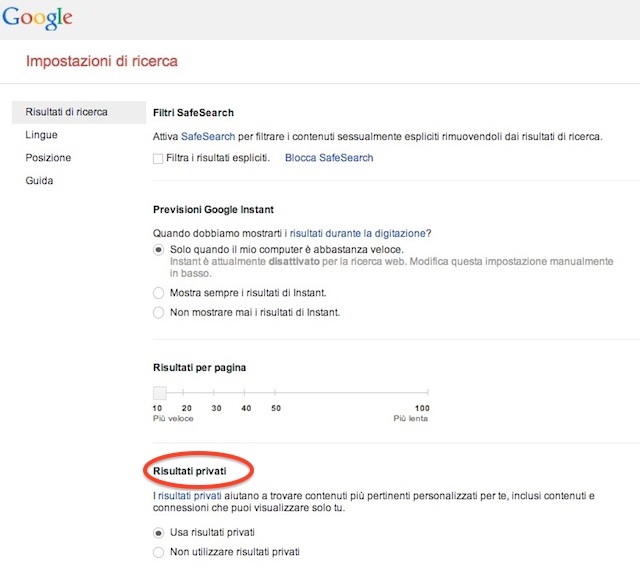Image resolution: width=640 pixels, height=569 pixels.
Task: Follow the risultati durante la digitazione link
Action: pyautogui.click(x=358, y=232)
